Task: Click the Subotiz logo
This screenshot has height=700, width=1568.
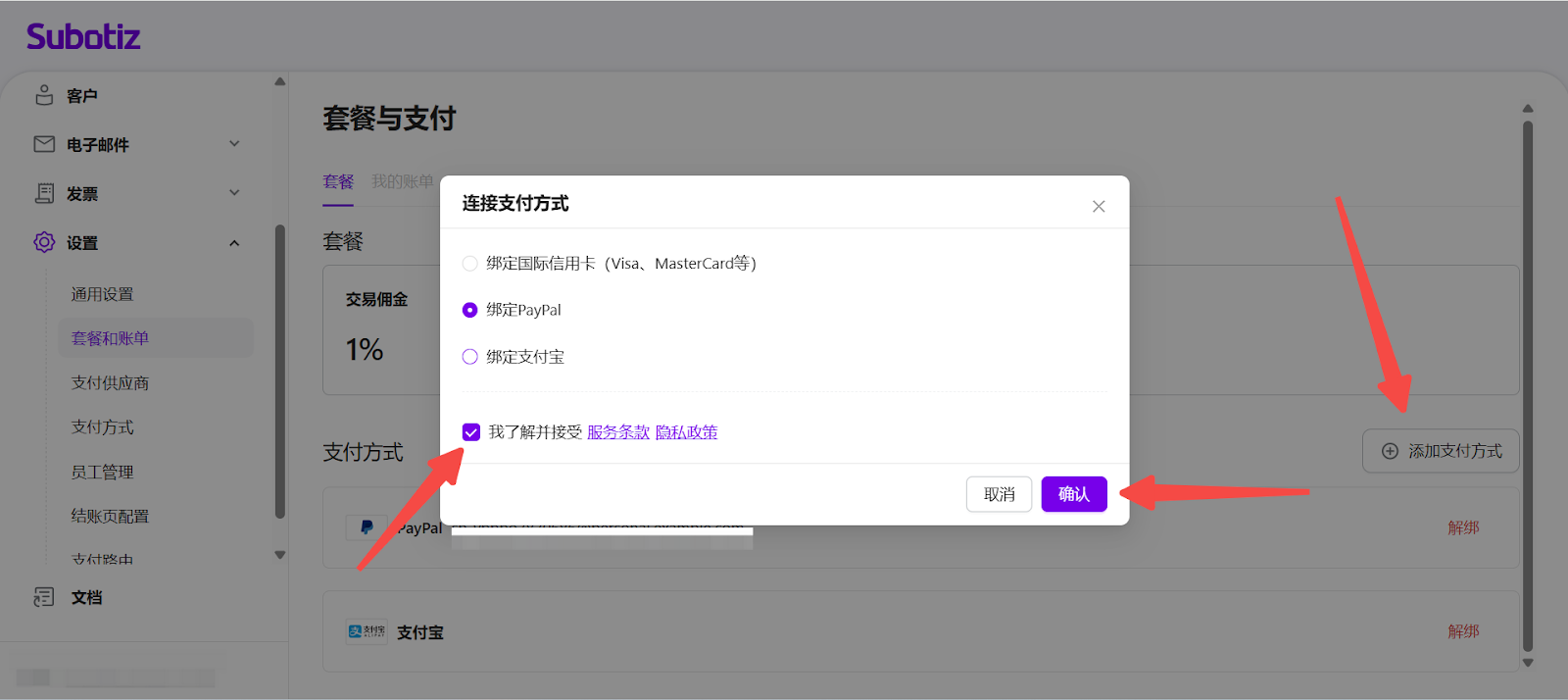Action: (x=83, y=37)
